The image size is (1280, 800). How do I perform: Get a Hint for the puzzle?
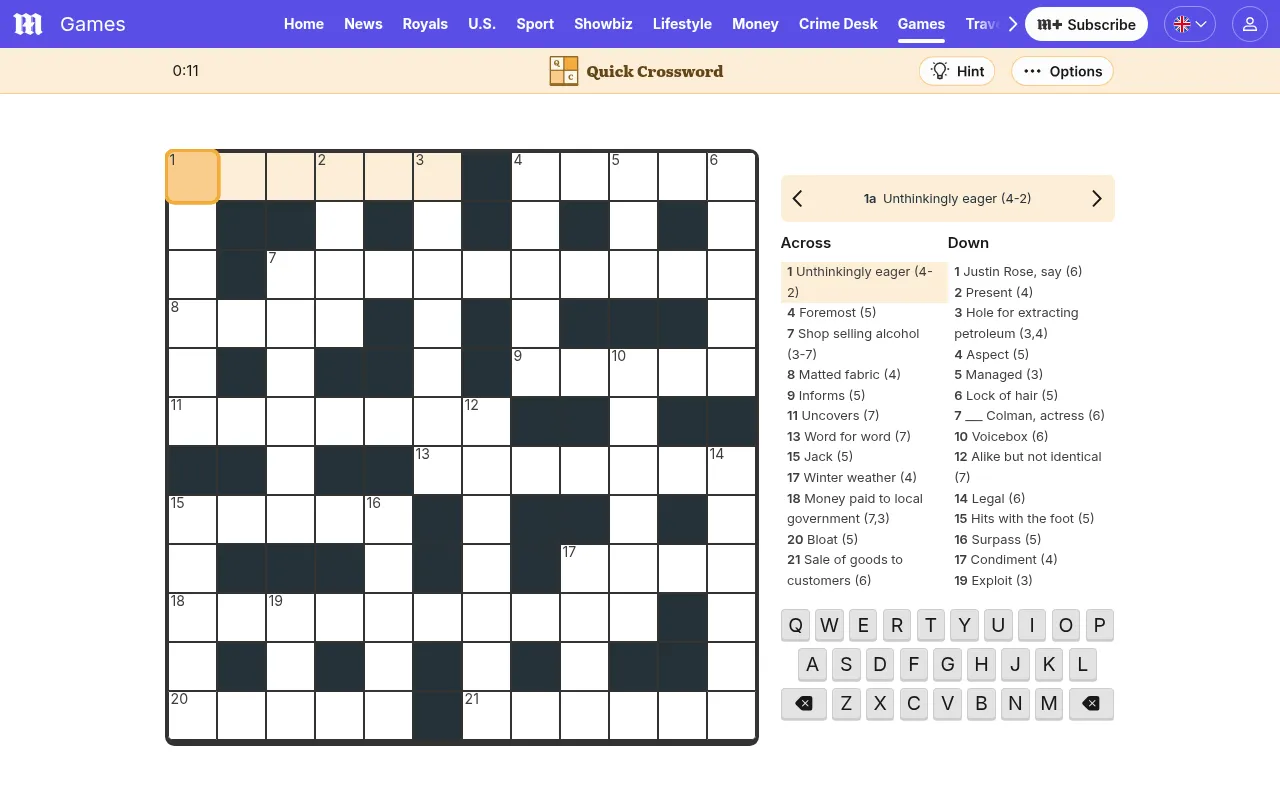coord(957,71)
